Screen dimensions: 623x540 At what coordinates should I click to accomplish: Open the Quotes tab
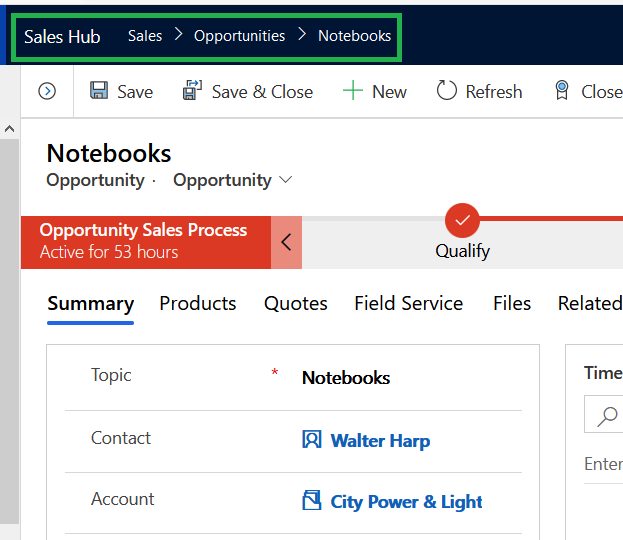pos(296,304)
